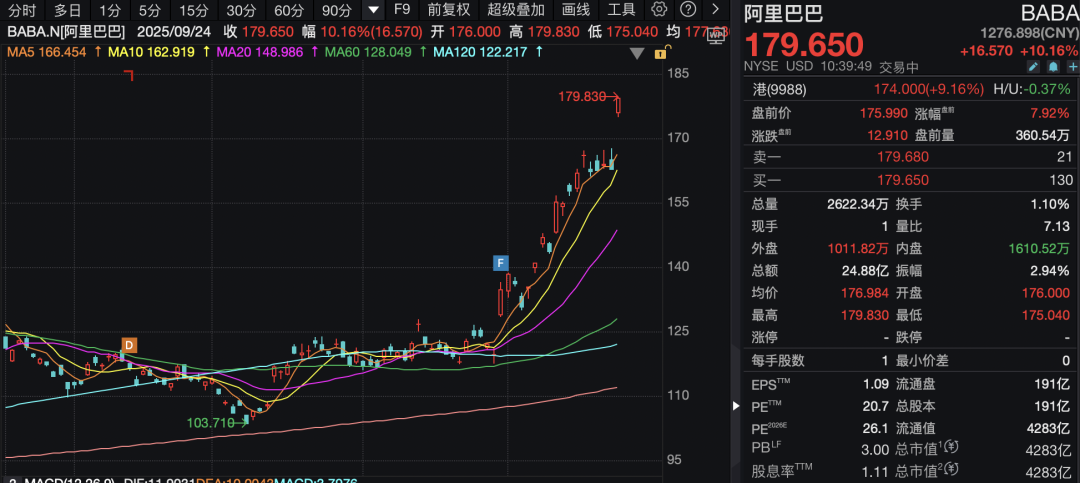
Task: Click 卖一 179.680 ask row
Action: click(912, 157)
